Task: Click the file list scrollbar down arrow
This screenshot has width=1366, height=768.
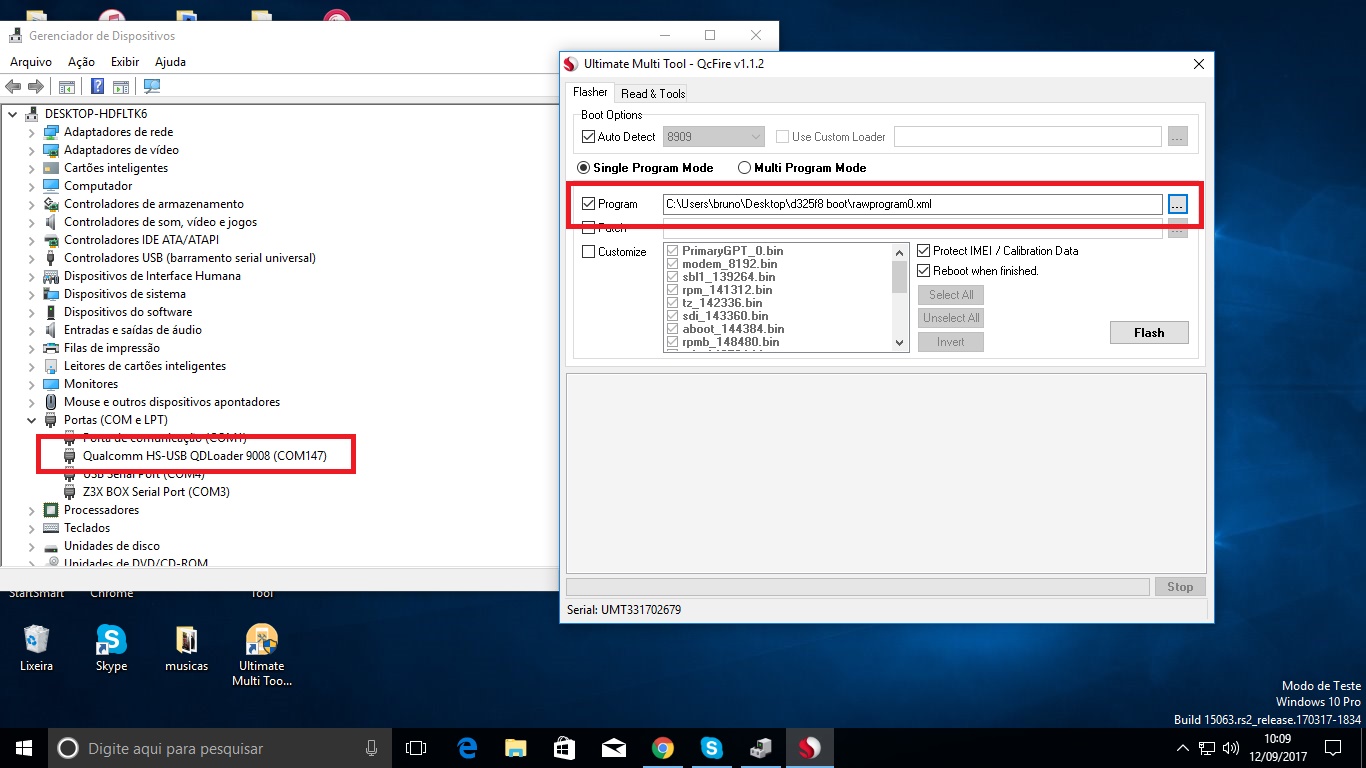Action: tap(900, 343)
